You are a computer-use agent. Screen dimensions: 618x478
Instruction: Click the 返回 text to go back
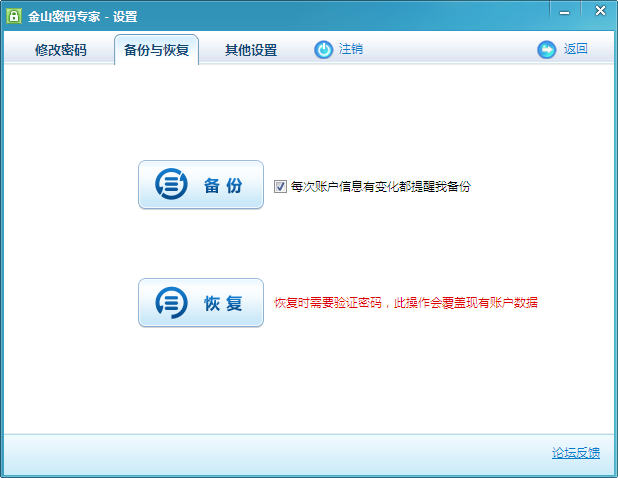point(575,49)
